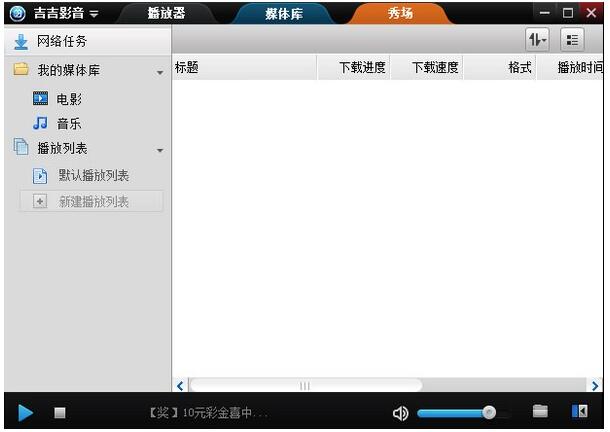Click the music note icon for 音乐

(40, 123)
